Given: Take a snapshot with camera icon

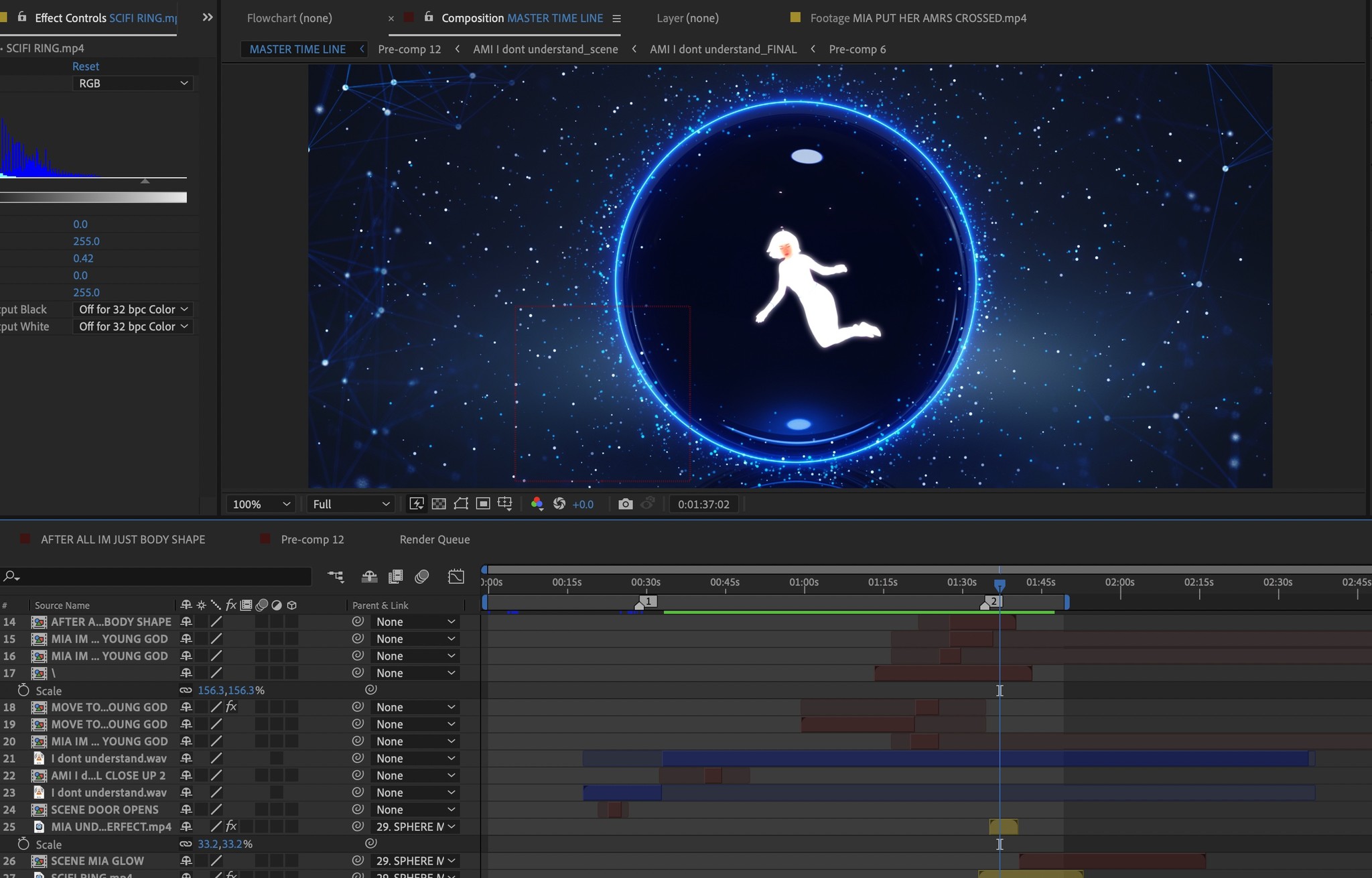Looking at the screenshot, I should [x=625, y=504].
